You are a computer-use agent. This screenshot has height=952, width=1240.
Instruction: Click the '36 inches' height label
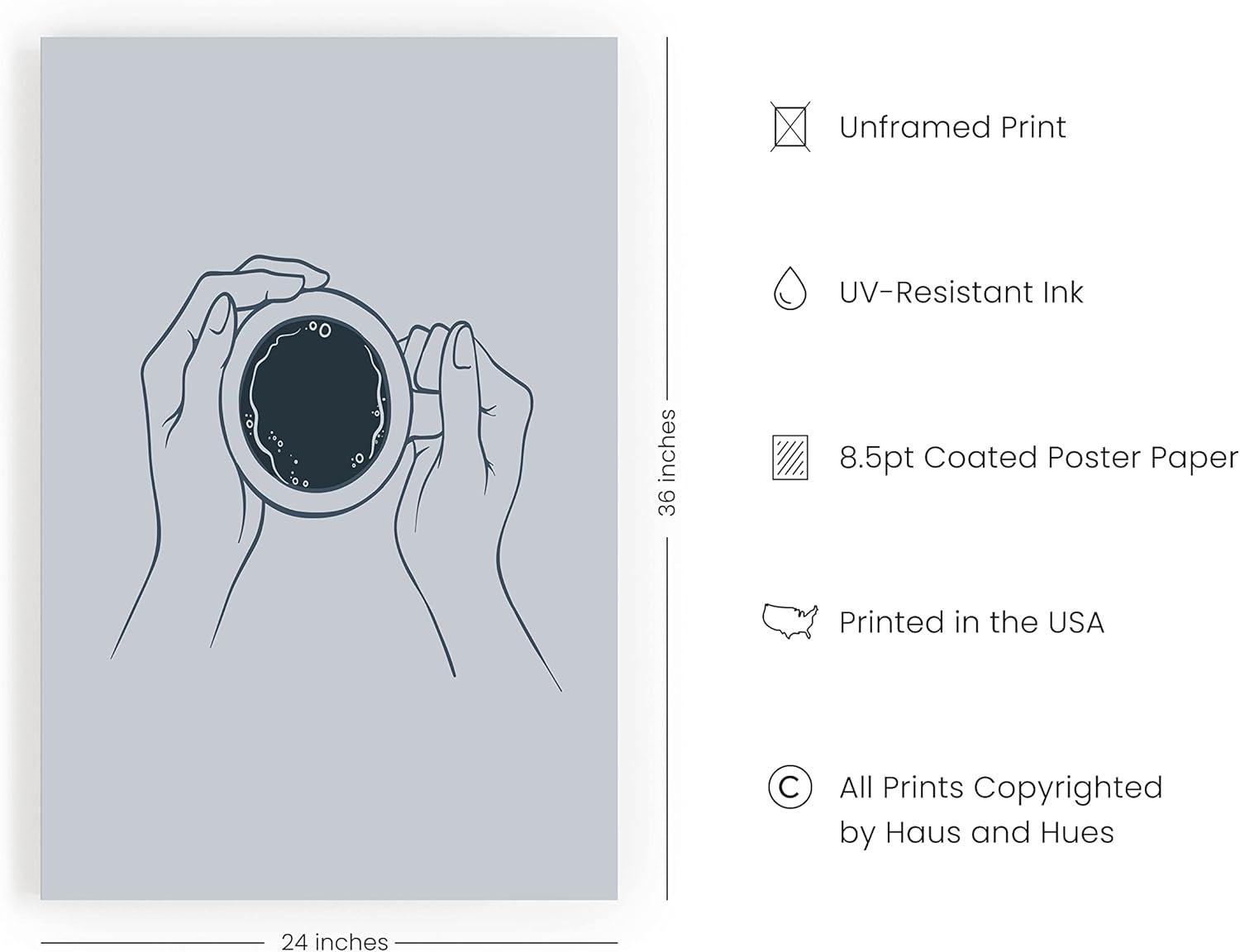[x=667, y=463]
